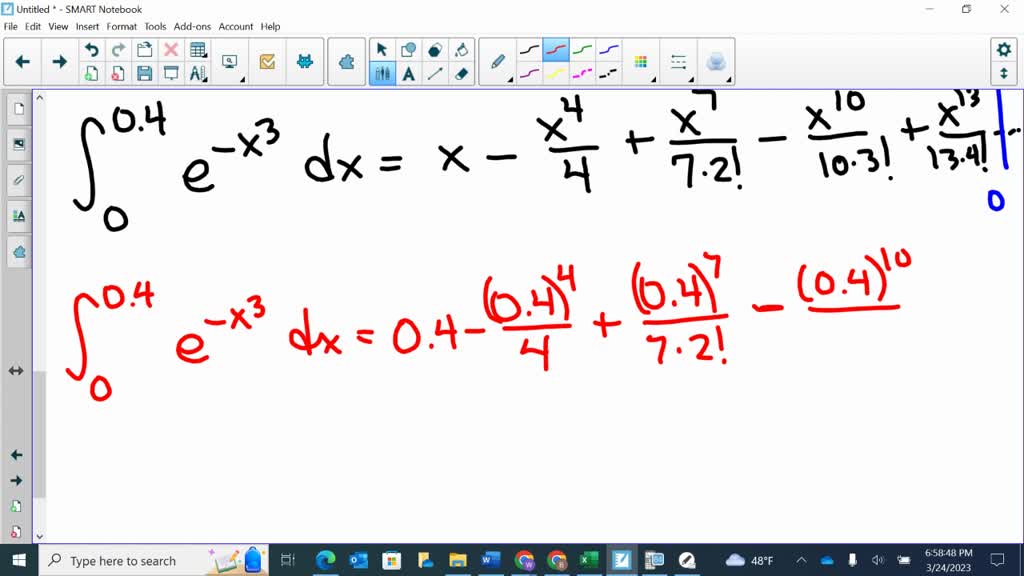This screenshot has width=1024, height=576.
Task: Select the Text tool
Action: tap(409, 73)
